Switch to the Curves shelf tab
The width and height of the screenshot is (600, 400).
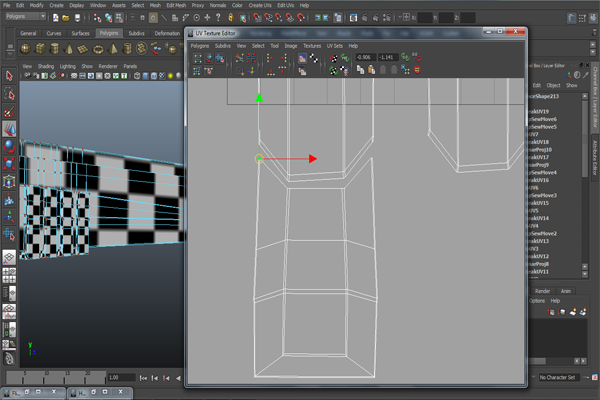[x=54, y=33]
